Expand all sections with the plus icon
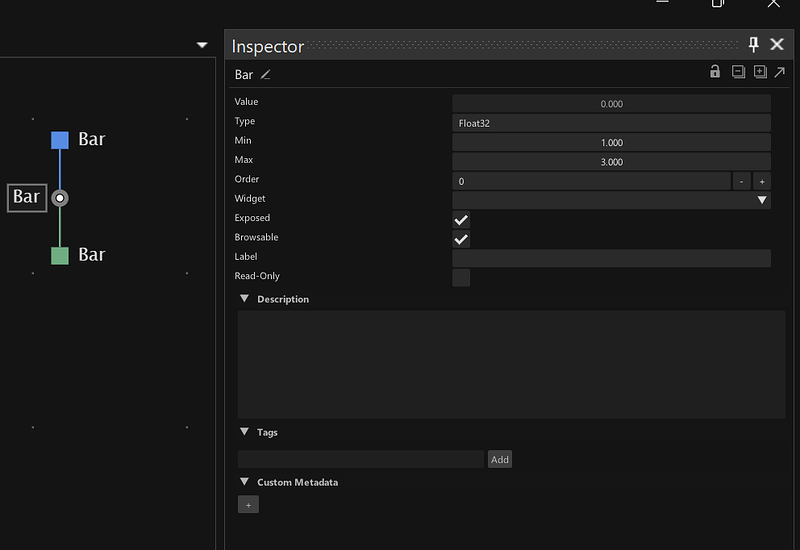Screen dimensions: 800x550 pos(760,72)
